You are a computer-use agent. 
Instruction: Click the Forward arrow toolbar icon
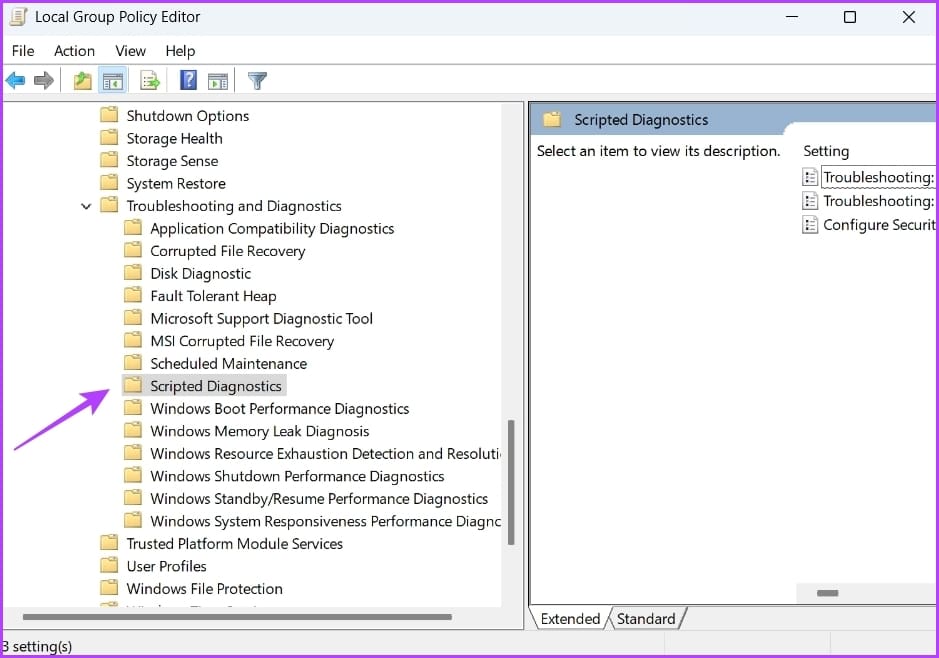(44, 80)
